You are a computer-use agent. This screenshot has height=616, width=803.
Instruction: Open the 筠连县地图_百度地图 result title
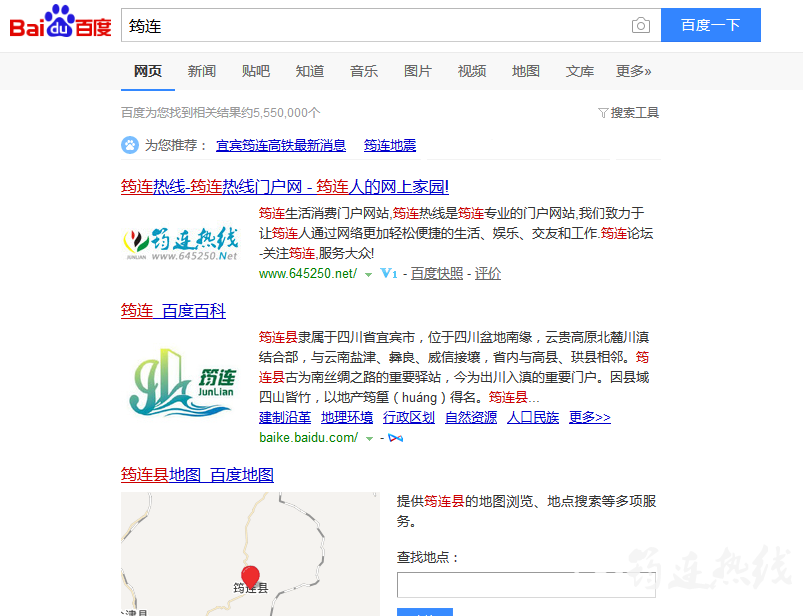[x=197, y=475]
